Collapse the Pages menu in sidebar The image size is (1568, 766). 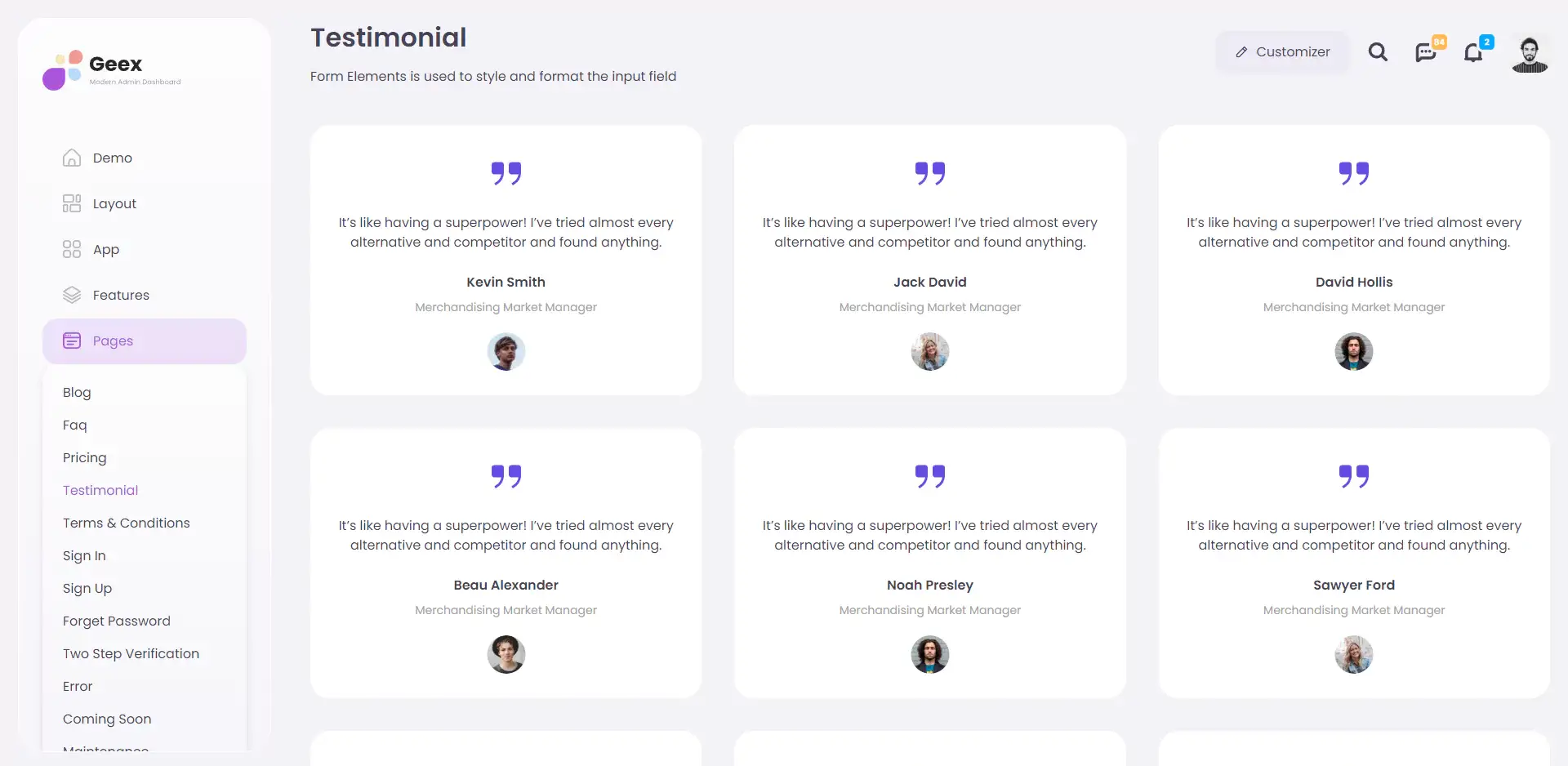click(x=145, y=341)
